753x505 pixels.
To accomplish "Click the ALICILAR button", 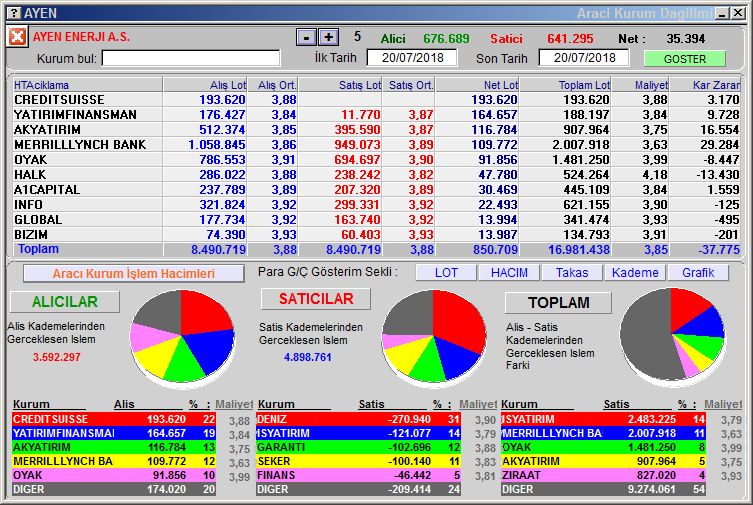I will click(x=65, y=302).
